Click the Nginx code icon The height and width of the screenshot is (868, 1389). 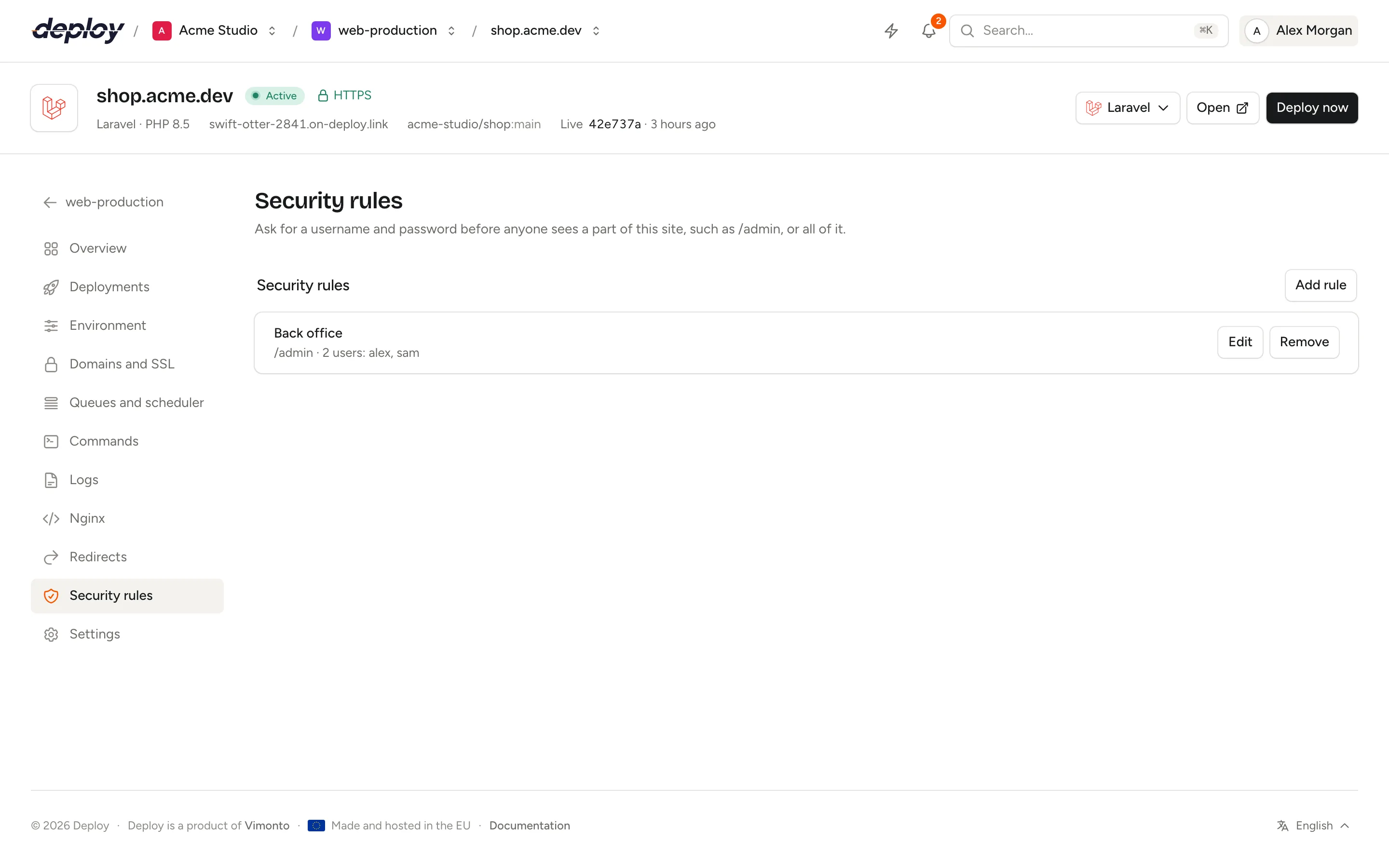[x=51, y=518]
